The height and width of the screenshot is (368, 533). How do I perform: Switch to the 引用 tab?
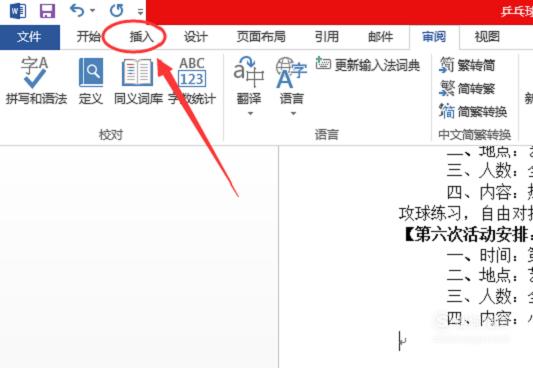(x=327, y=37)
